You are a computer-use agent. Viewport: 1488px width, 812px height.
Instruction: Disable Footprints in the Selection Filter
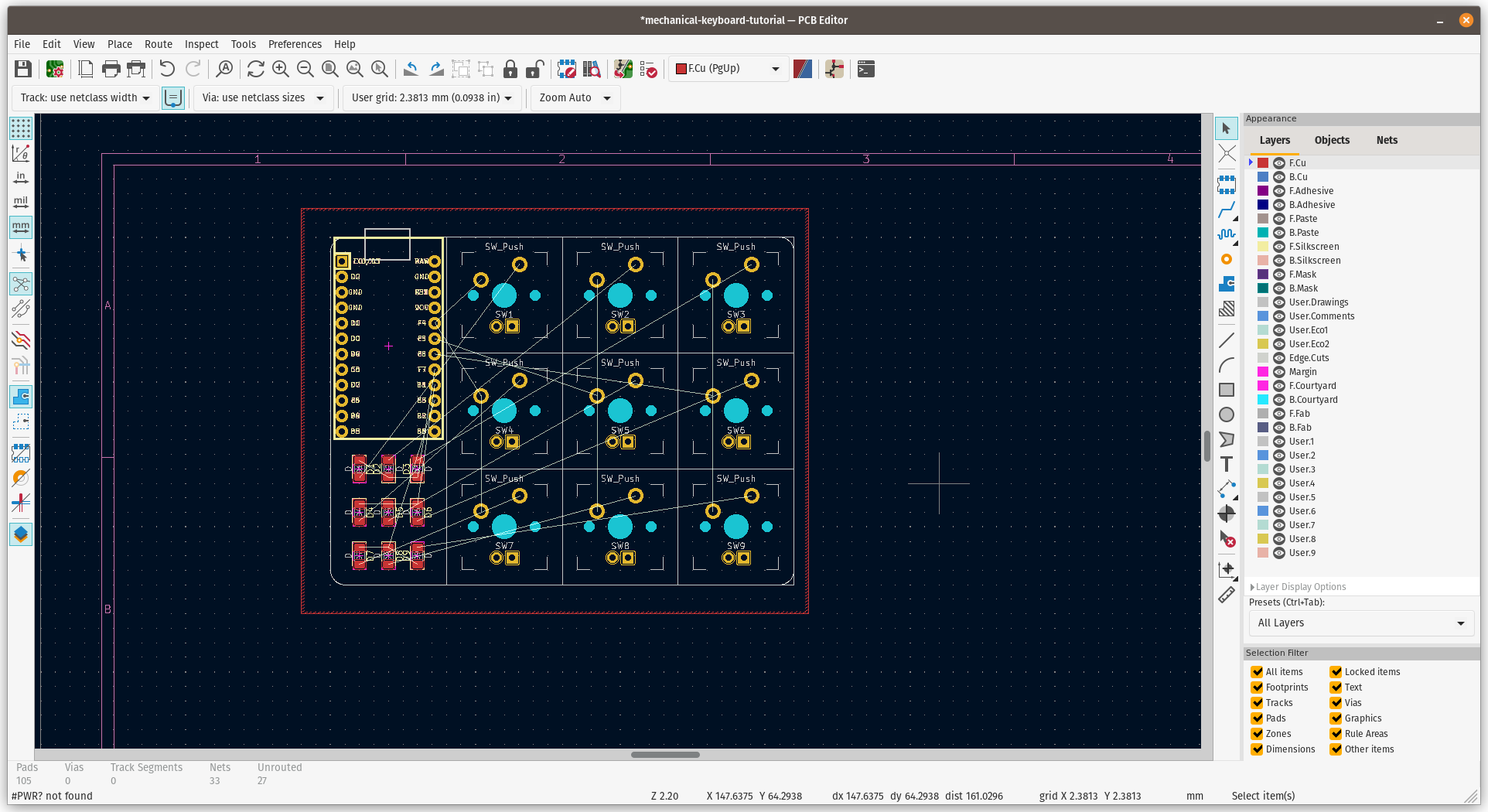pyautogui.click(x=1257, y=687)
